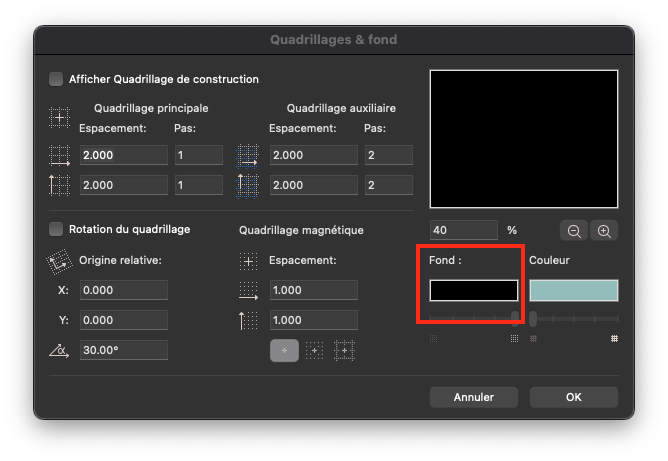Zoom out the grid preview

[574, 230]
